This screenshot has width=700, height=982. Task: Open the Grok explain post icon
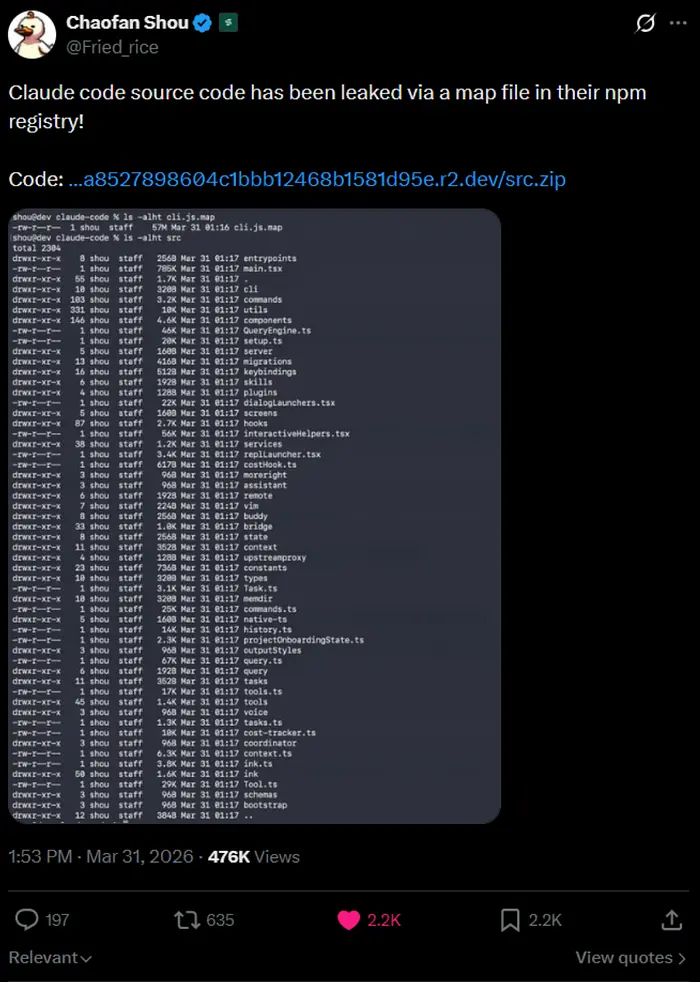(x=646, y=24)
